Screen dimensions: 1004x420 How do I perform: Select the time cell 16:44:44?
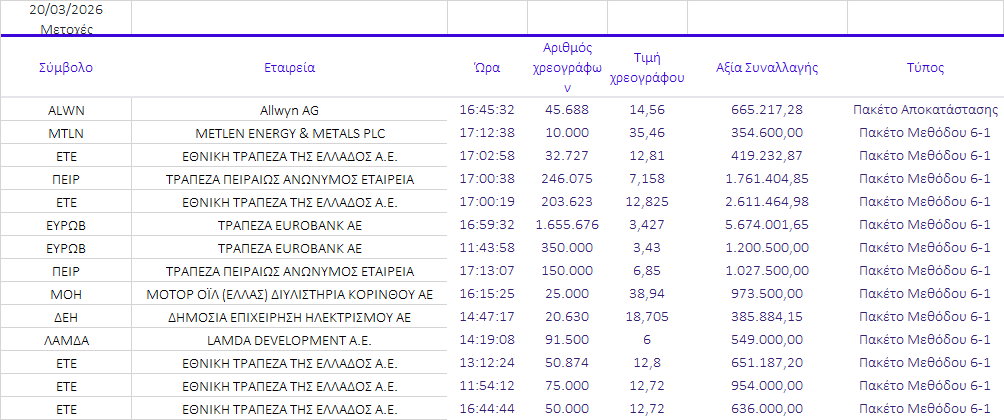[x=487, y=408]
